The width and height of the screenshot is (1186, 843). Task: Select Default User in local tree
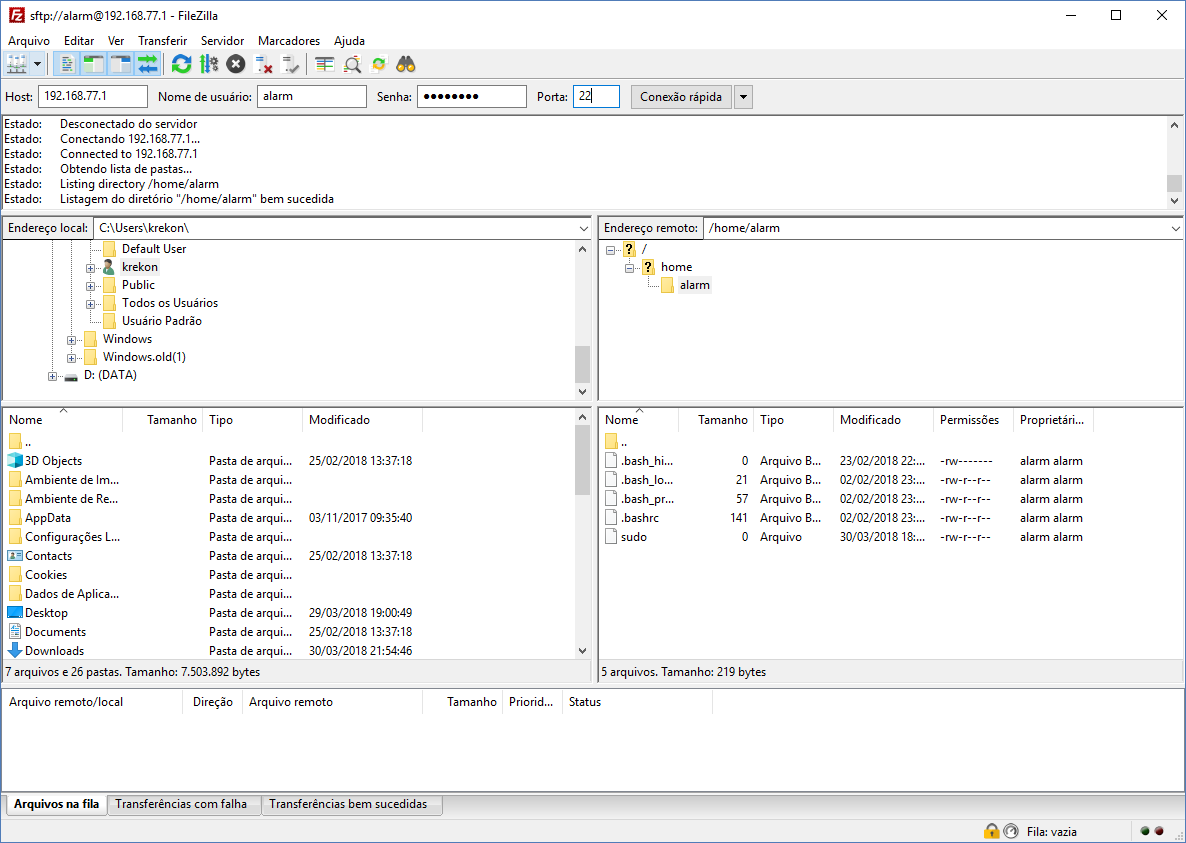tap(154, 249)
